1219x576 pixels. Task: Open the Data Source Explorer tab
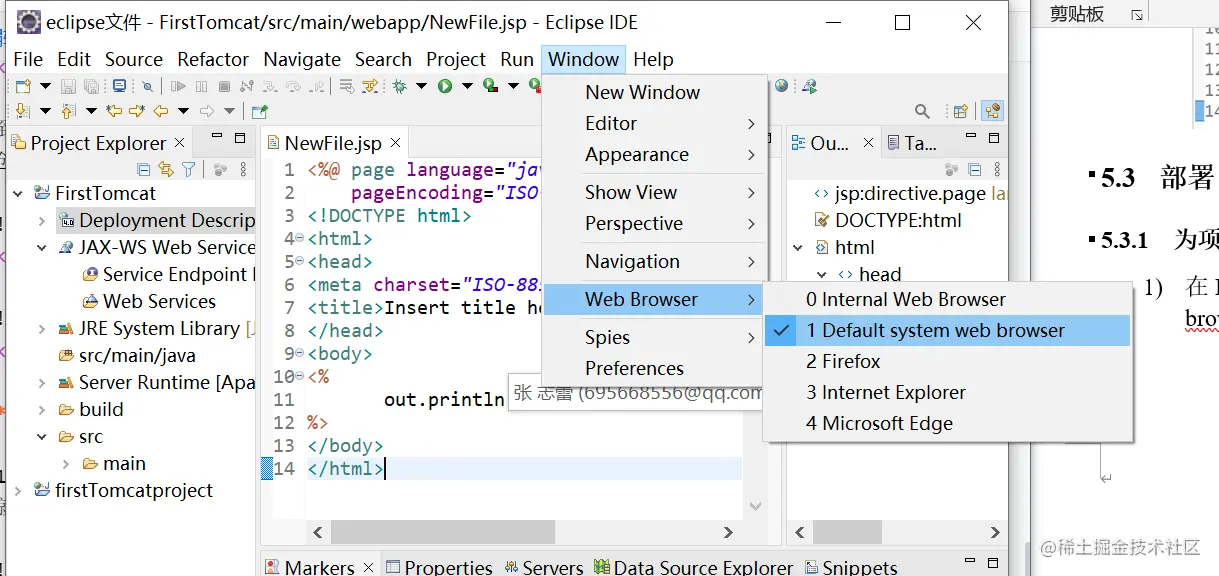pos(695,567)
